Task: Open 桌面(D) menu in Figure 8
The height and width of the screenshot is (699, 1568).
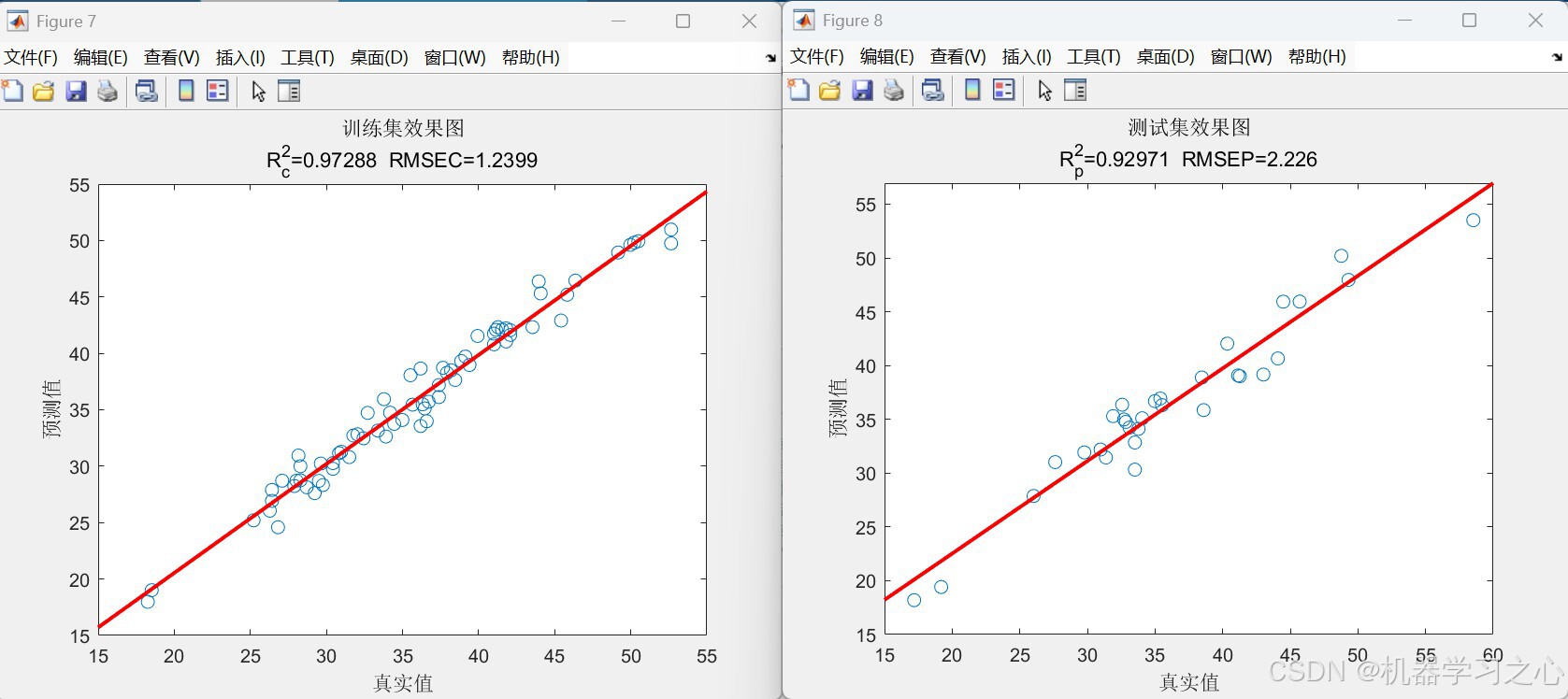Action: coord(1166,56)
